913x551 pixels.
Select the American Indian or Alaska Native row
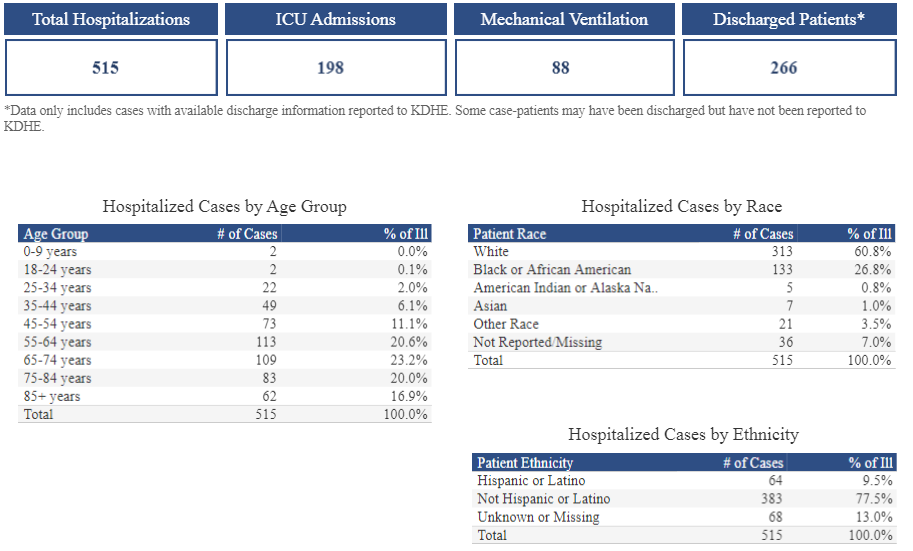[x=566, y=288]
